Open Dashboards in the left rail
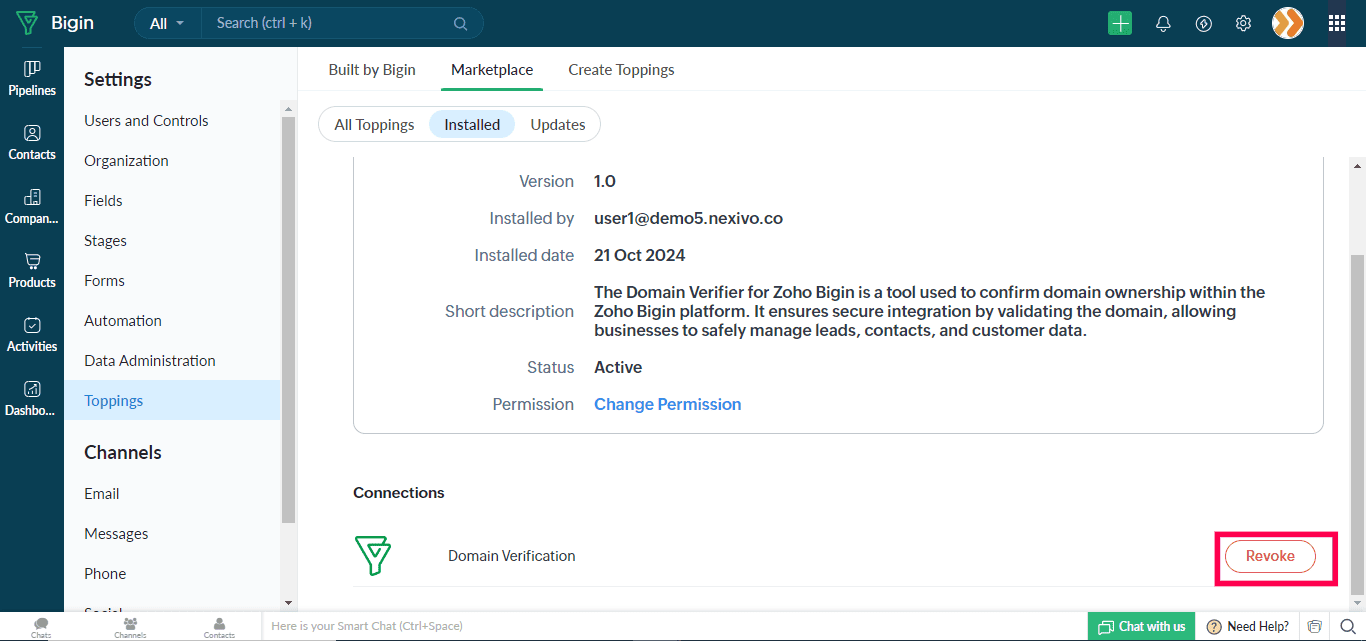 pyautogui.click(x=32, y=399)
